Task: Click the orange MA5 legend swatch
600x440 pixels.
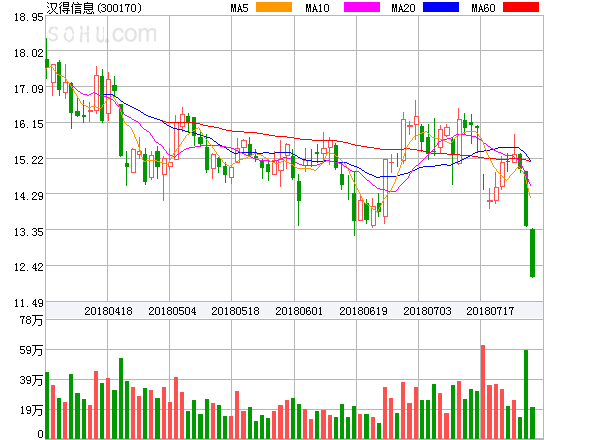Action: 274,7
